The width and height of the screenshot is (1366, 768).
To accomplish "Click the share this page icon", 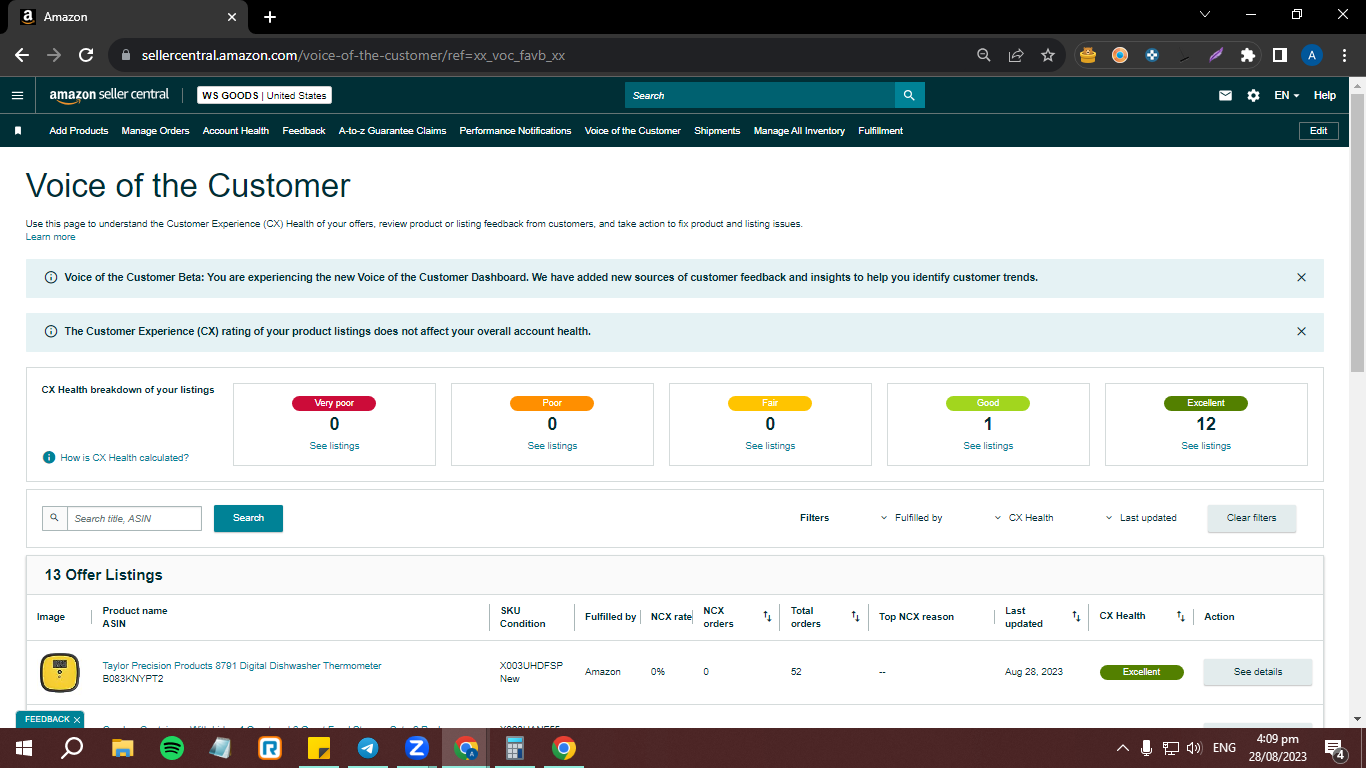I will 1016,55.
